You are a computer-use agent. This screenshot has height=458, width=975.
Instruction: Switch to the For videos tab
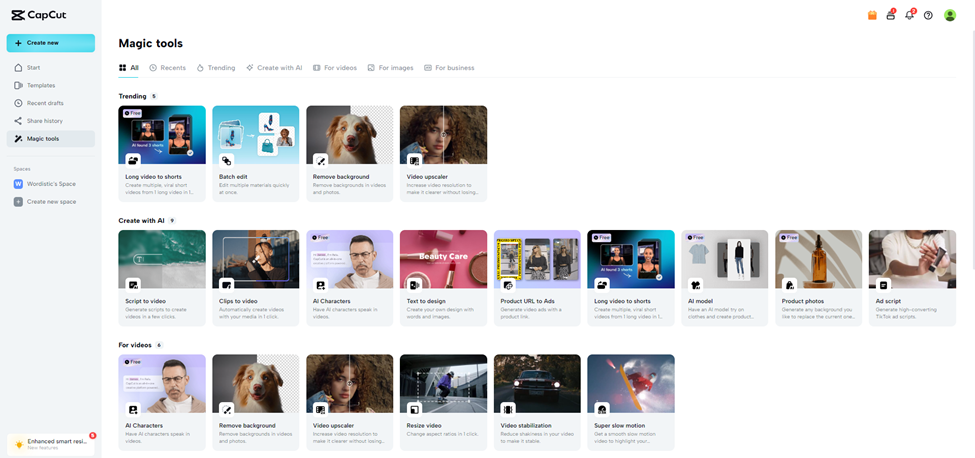335,68
